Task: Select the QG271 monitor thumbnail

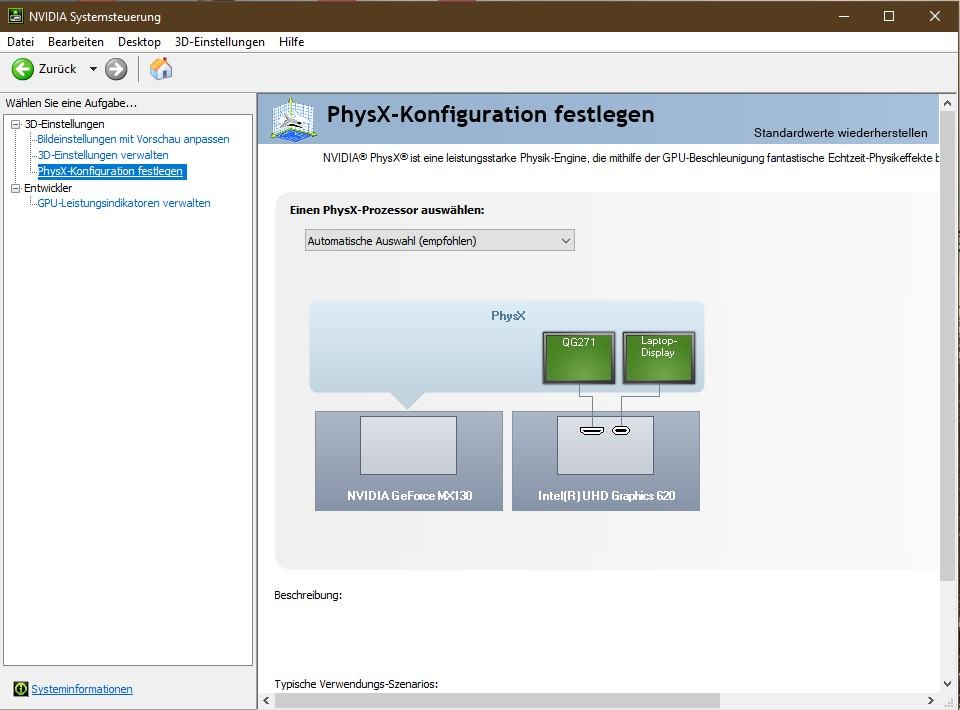Action: click(x=579, y=357)
